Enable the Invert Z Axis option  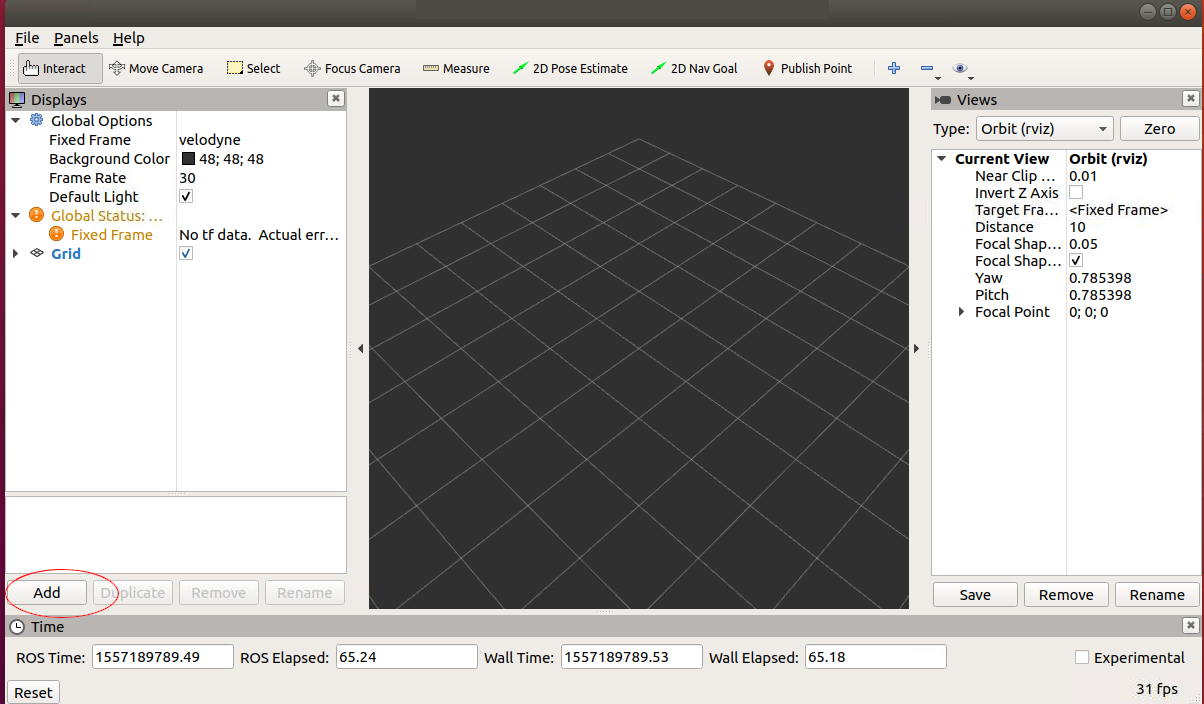point(1077,192)
